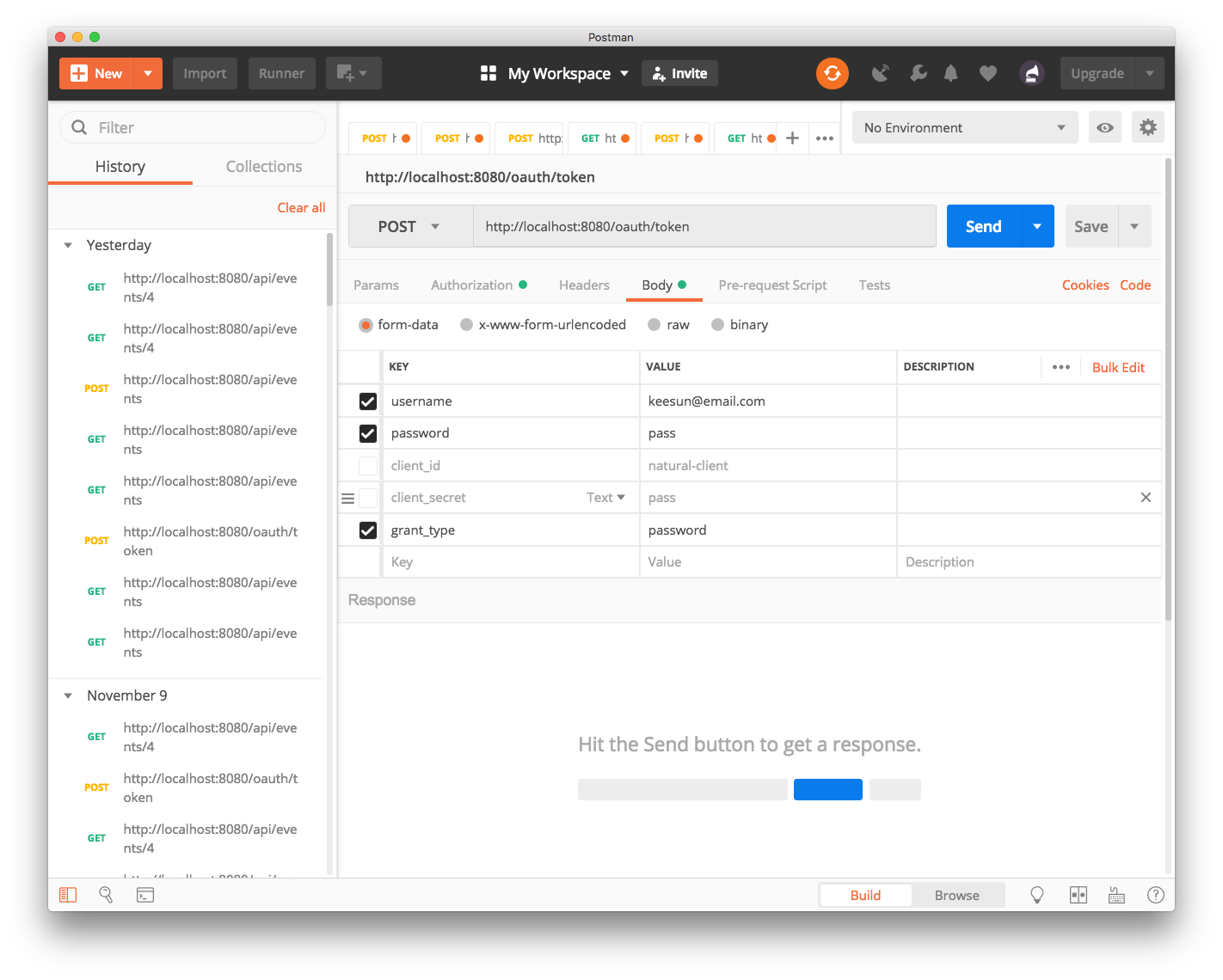Add a new request tab
Screen dimensions: 1223x980
click(x=792, y=138)
